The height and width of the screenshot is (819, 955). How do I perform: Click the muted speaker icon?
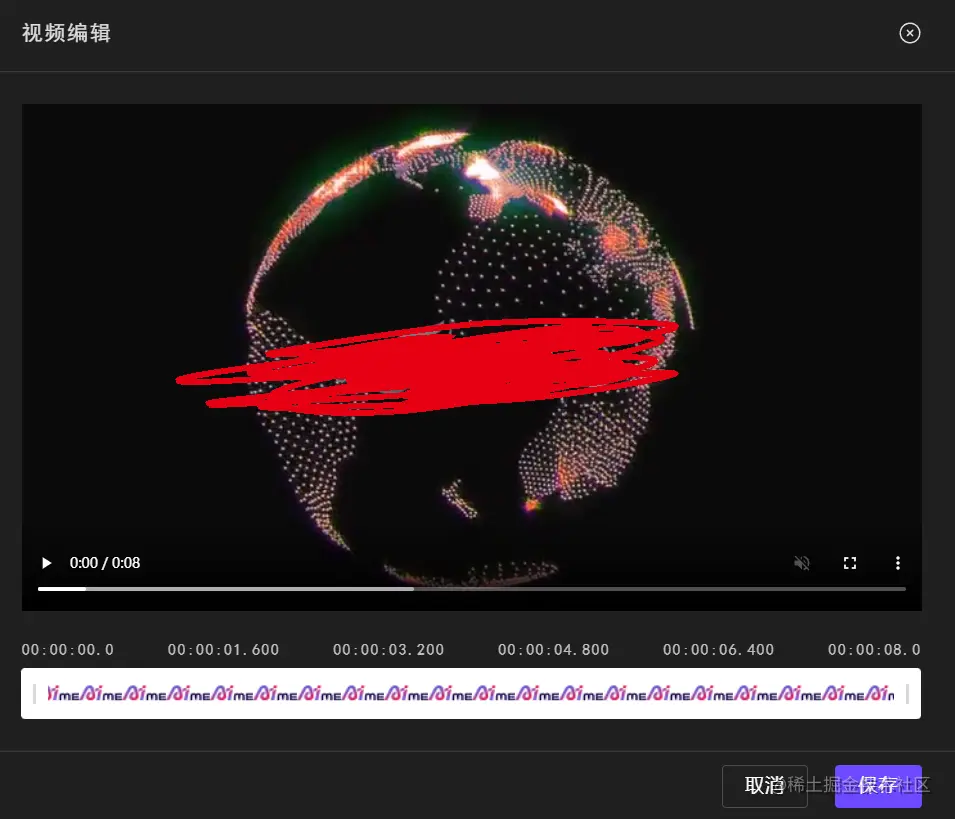(x=801, y=562)
